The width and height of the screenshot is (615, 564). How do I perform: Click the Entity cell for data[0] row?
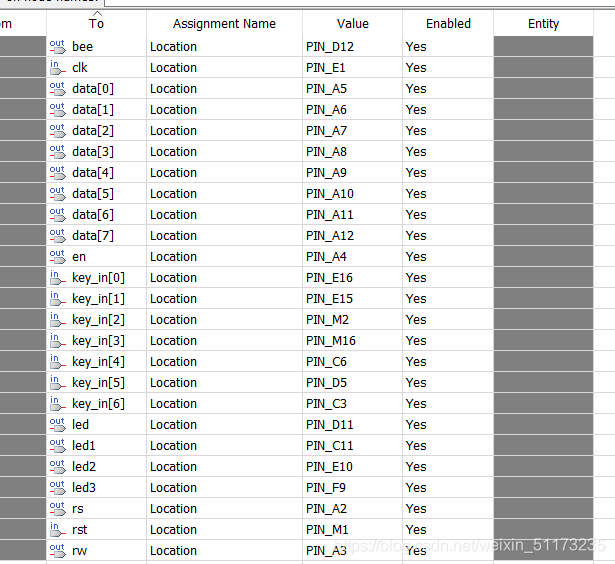[x=543, y=89]
